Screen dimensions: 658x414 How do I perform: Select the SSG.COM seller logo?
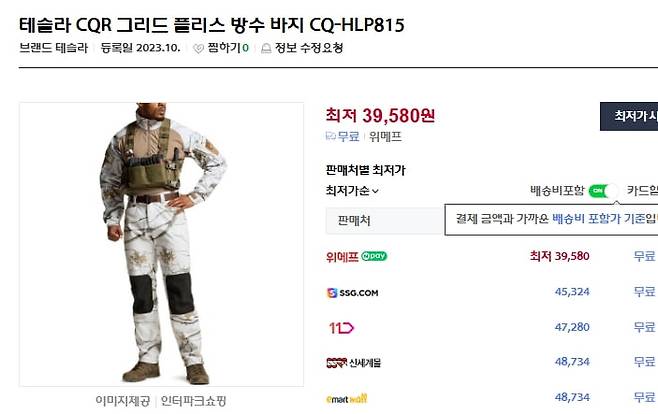[352, 292]
